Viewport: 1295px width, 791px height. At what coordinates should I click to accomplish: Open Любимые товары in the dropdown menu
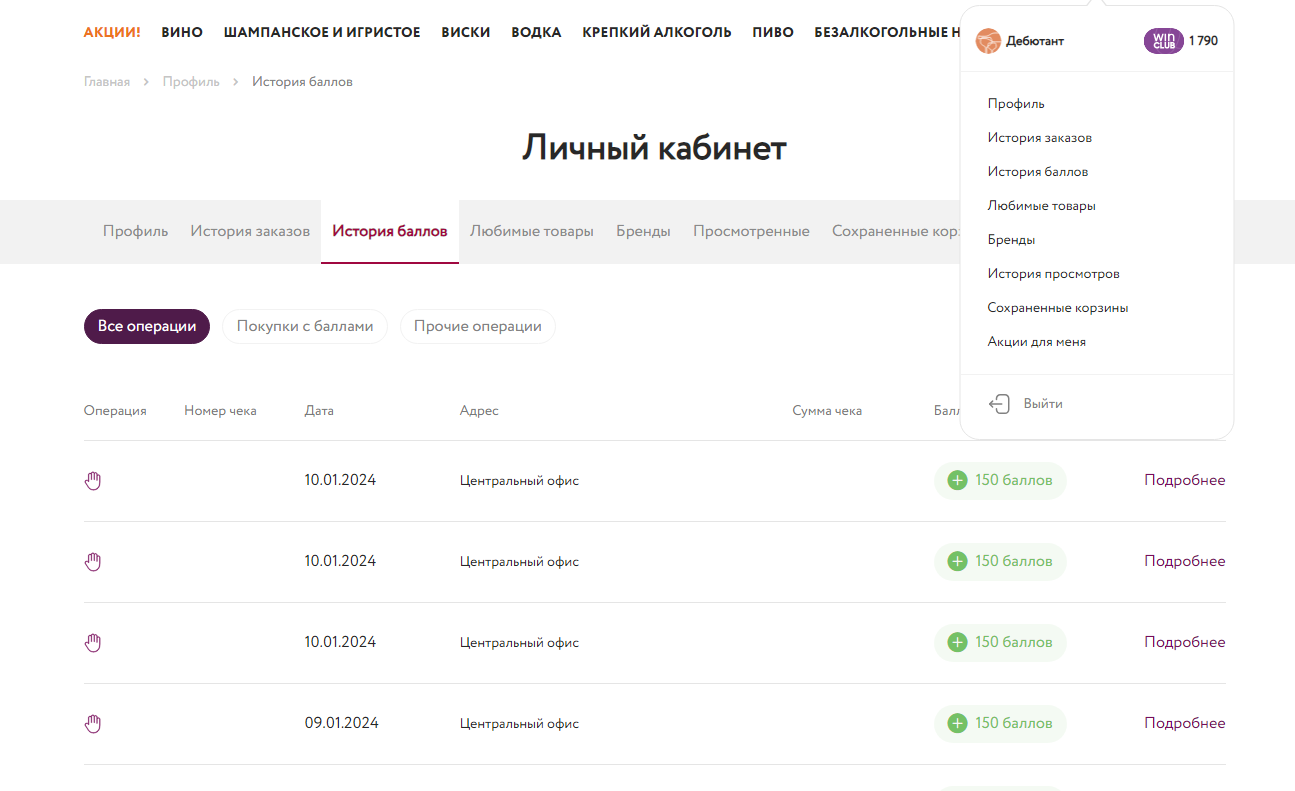[x=1042, y=206]
